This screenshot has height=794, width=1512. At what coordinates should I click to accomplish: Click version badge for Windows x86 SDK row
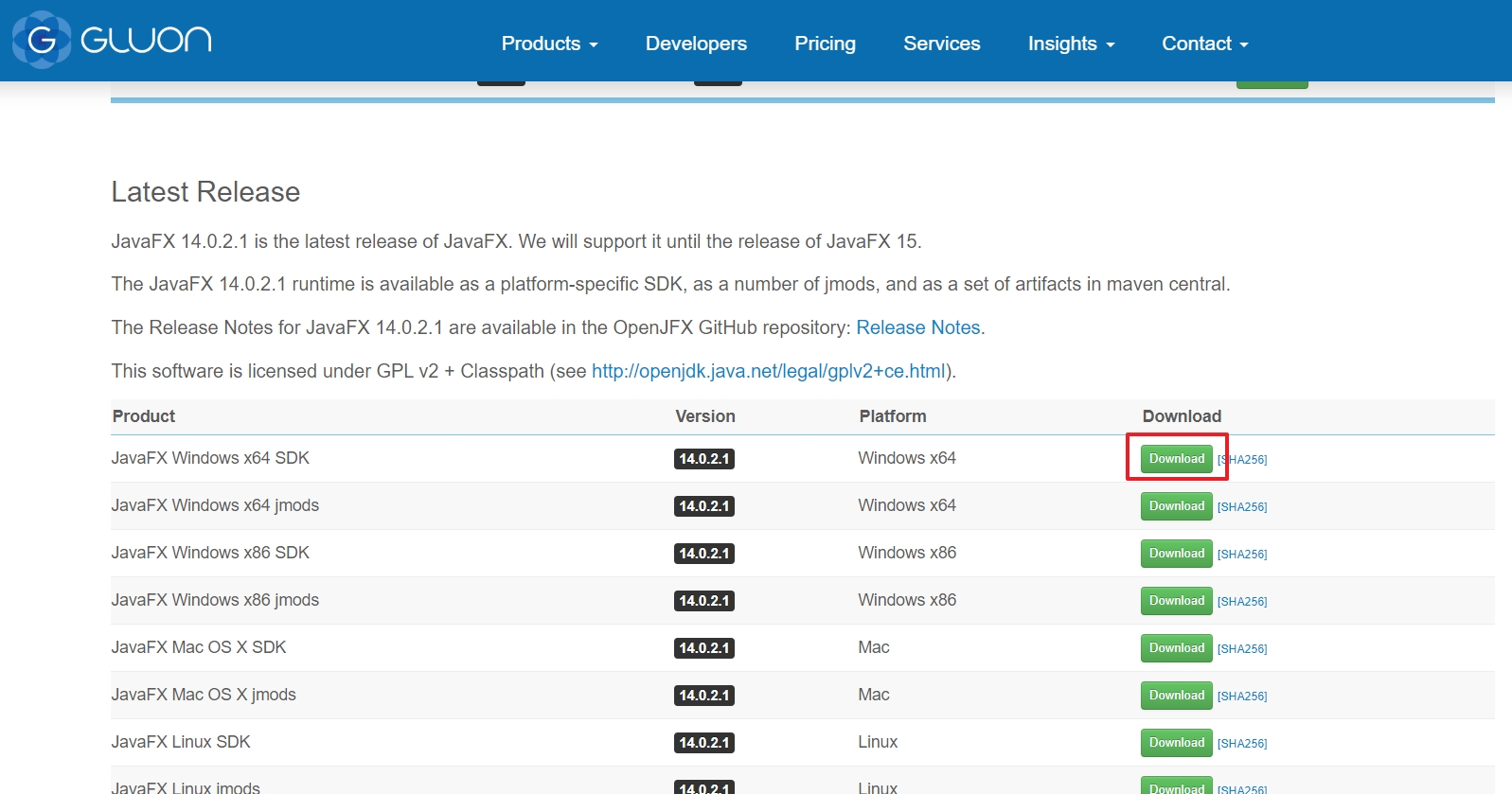704,554
